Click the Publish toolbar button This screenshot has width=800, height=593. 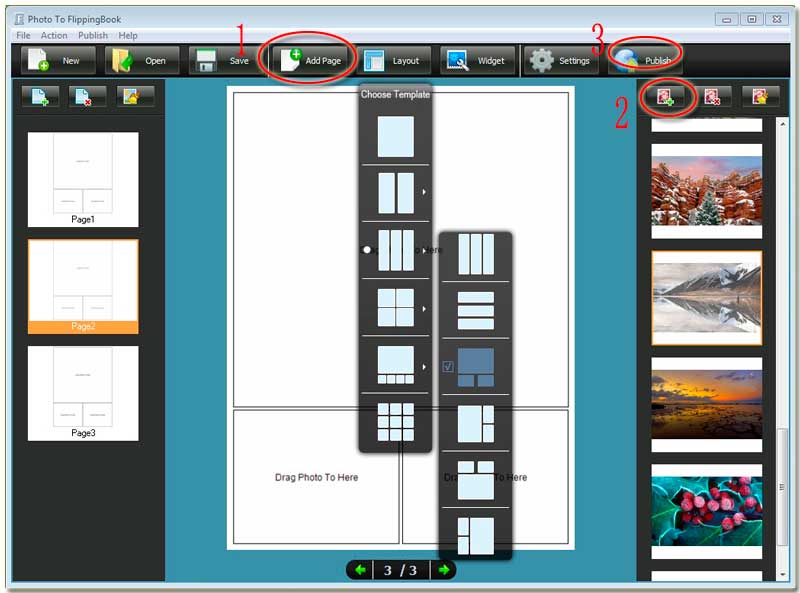[645, 61]
